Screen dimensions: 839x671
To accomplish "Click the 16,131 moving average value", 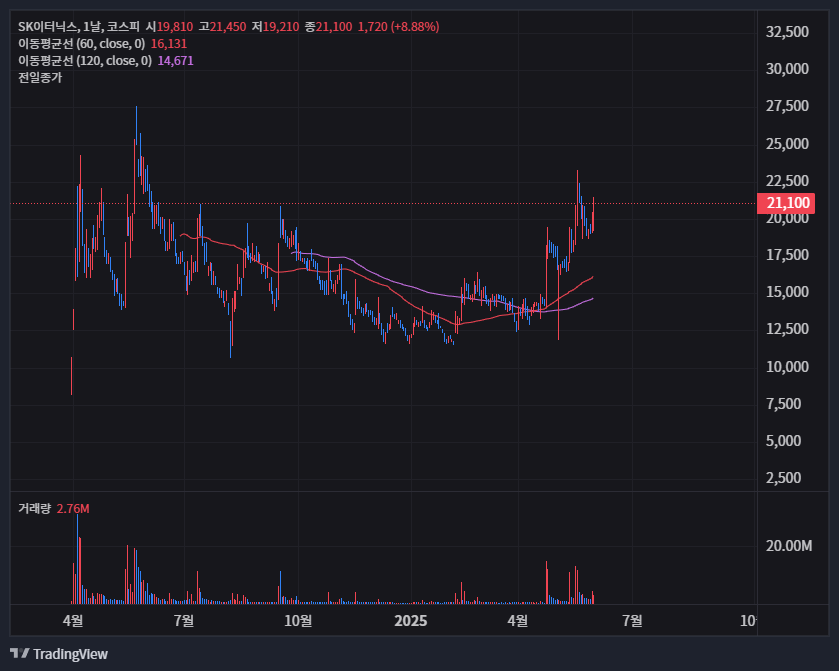I will (169, 44).
